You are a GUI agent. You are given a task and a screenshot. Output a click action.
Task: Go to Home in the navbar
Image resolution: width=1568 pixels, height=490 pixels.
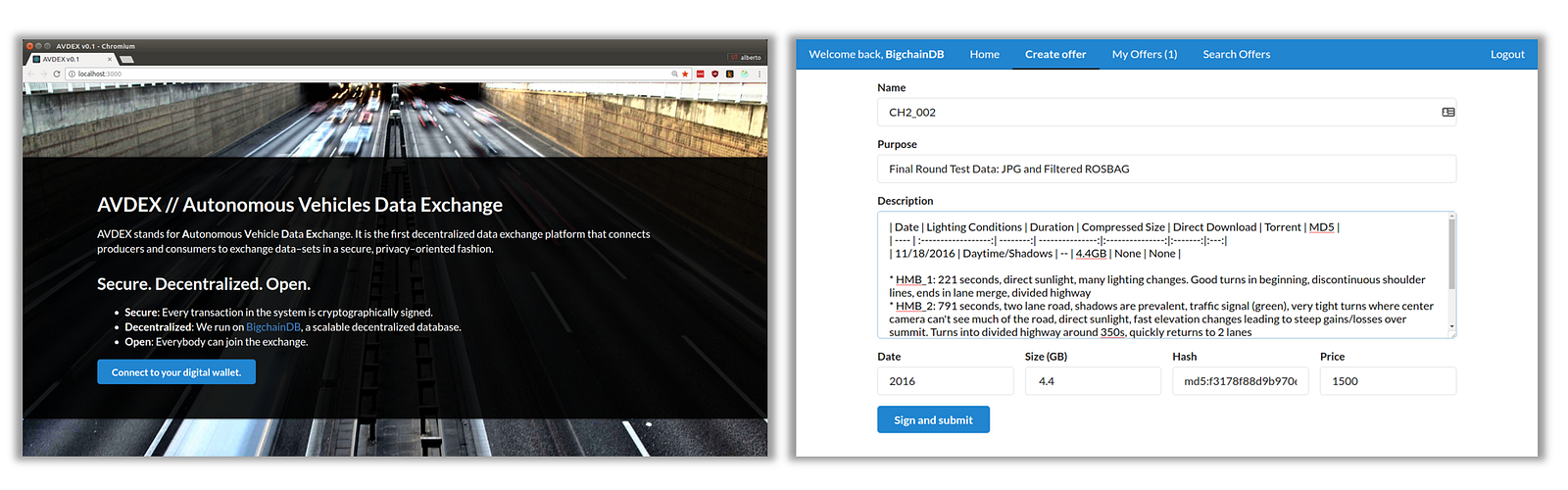[985, 54]
